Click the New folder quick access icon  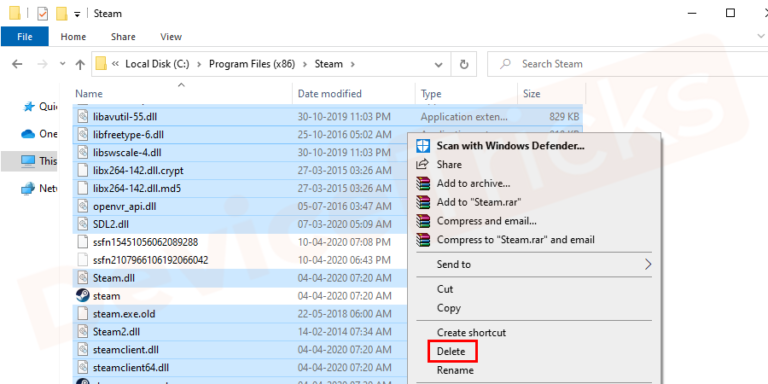click(x=61, y=14)
